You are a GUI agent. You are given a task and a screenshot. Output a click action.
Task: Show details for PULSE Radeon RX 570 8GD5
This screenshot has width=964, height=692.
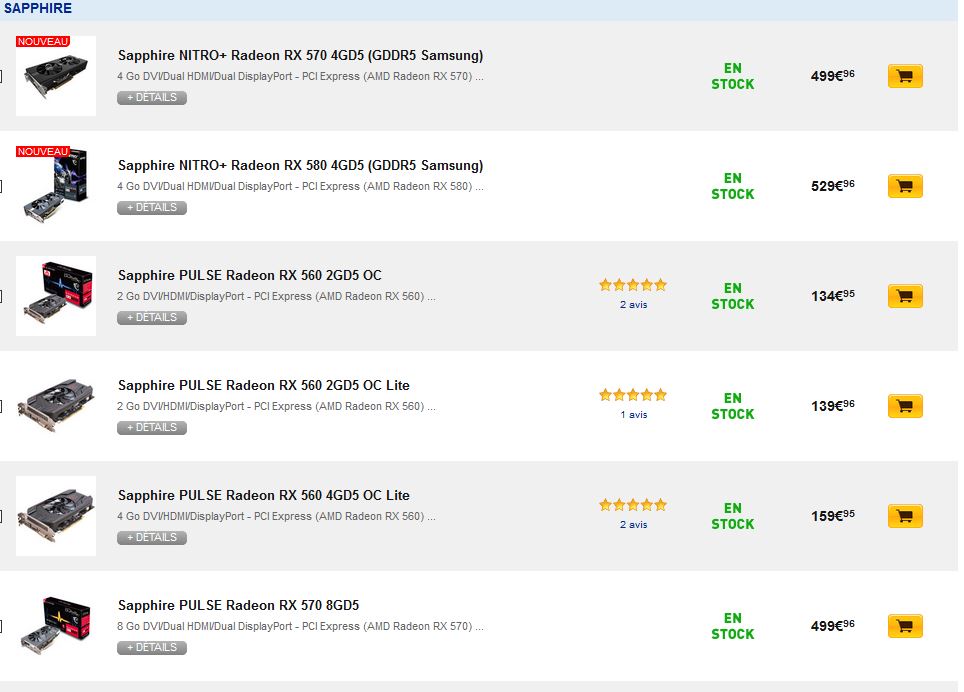tap(152, 648)
